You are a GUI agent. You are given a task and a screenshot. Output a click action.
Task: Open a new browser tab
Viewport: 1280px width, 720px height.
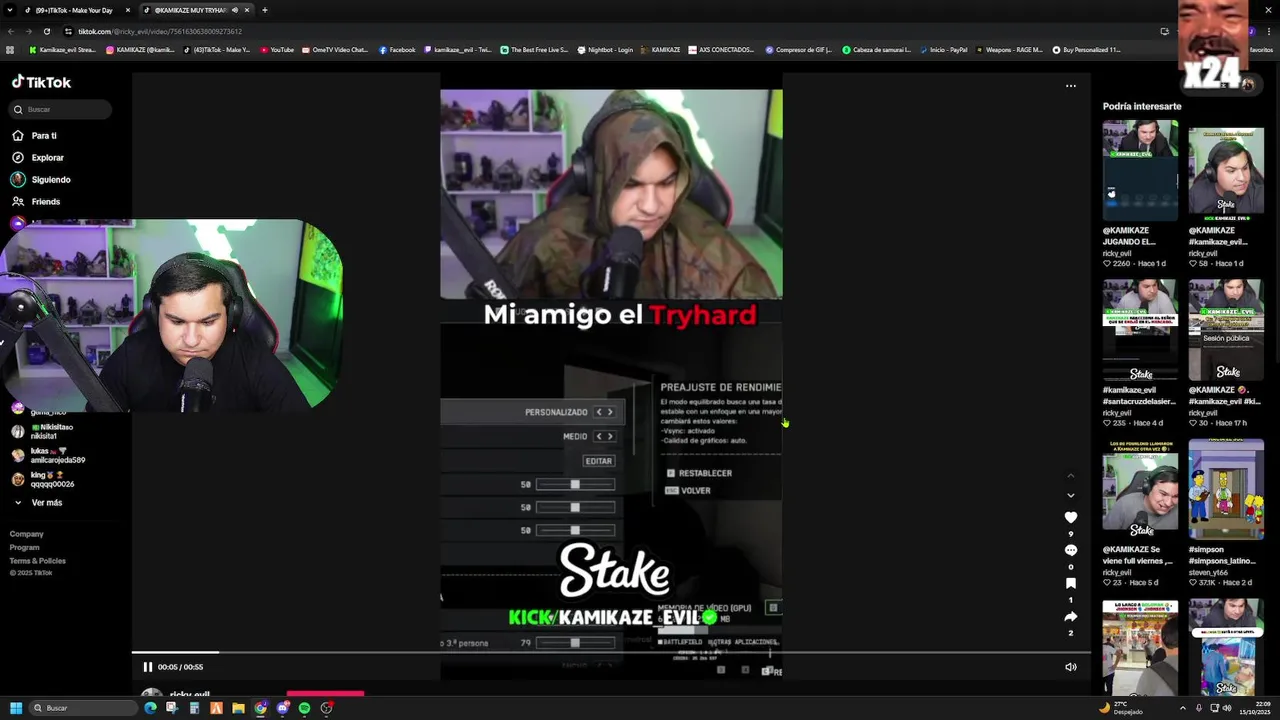click(x=264, y=10)
